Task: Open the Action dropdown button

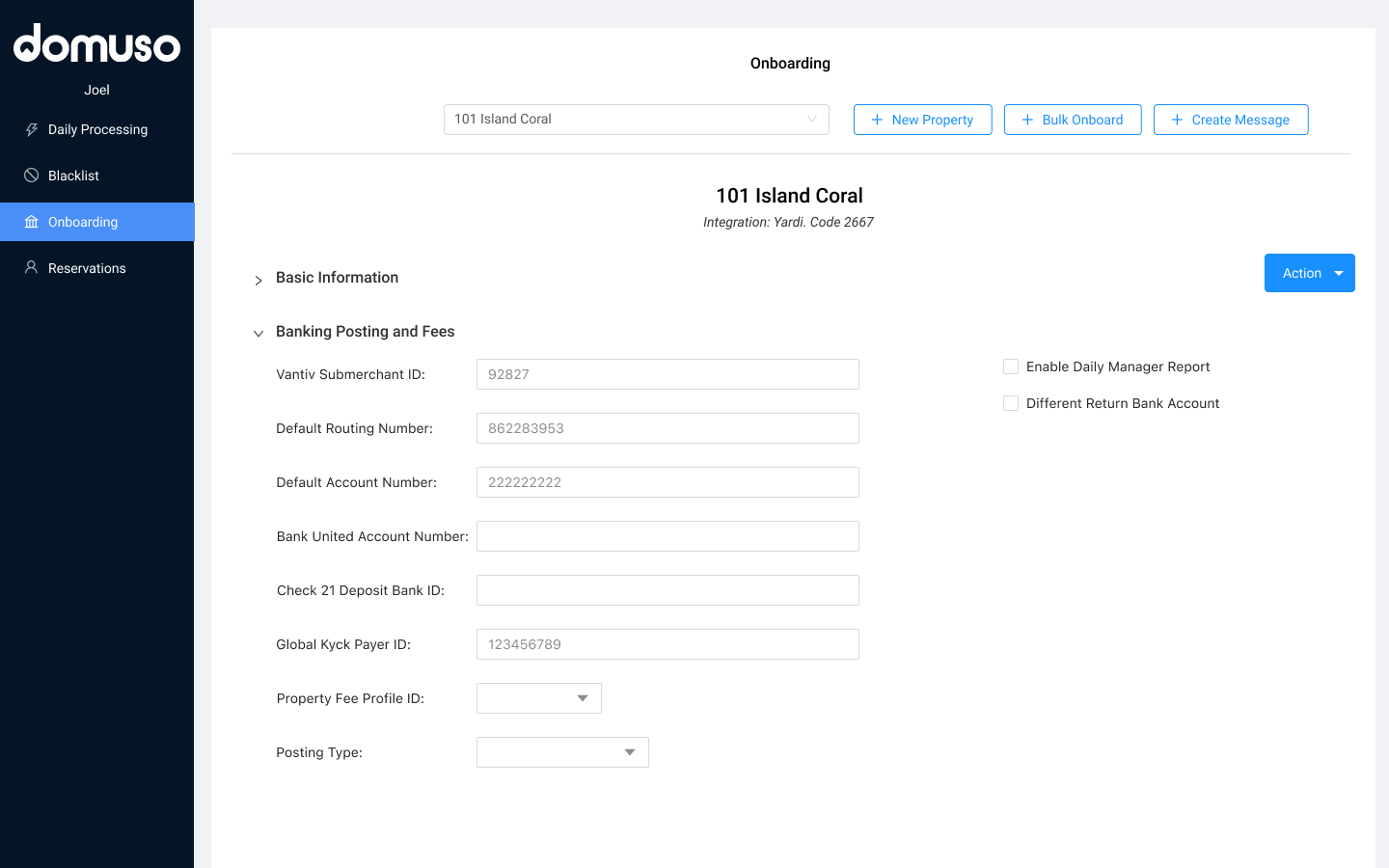Action: click(1310, 273)
